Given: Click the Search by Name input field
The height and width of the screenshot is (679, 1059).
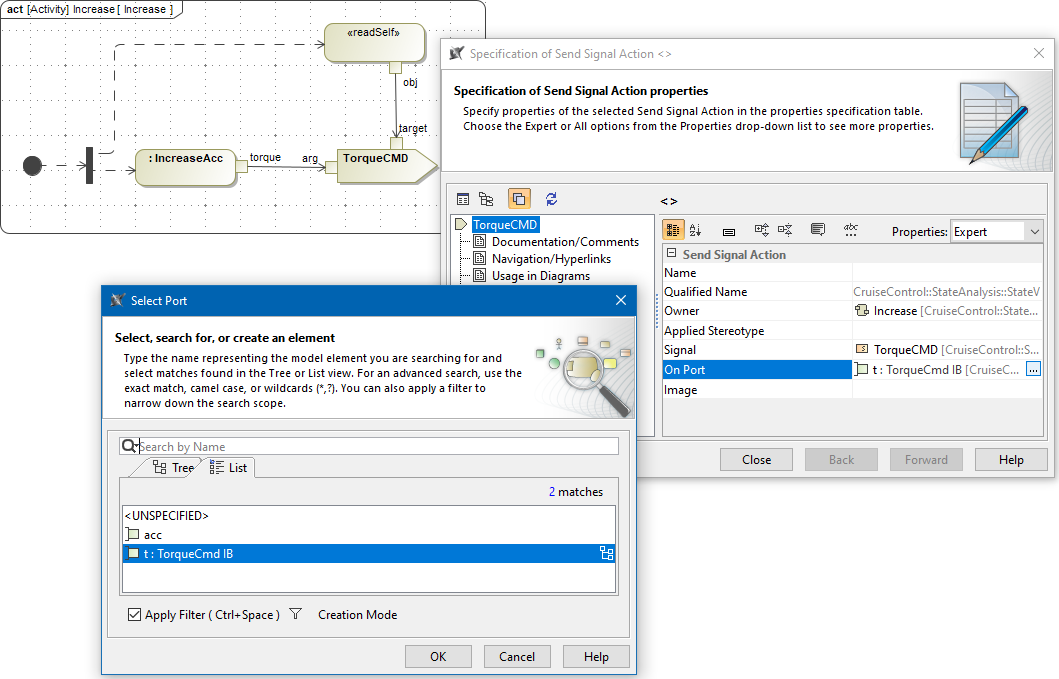Looking at the screenshot, I should tap(375, 446).
